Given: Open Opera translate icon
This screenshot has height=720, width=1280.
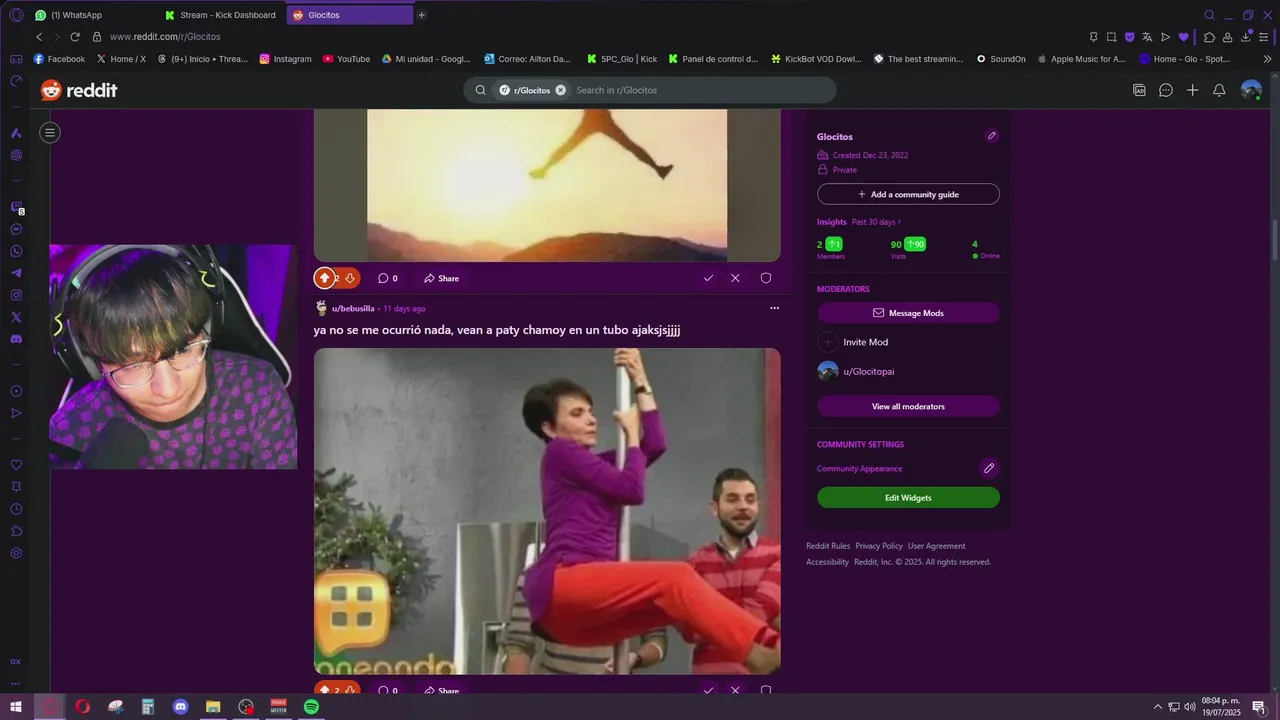Looking at the screenshot, I should [1147, 37].
